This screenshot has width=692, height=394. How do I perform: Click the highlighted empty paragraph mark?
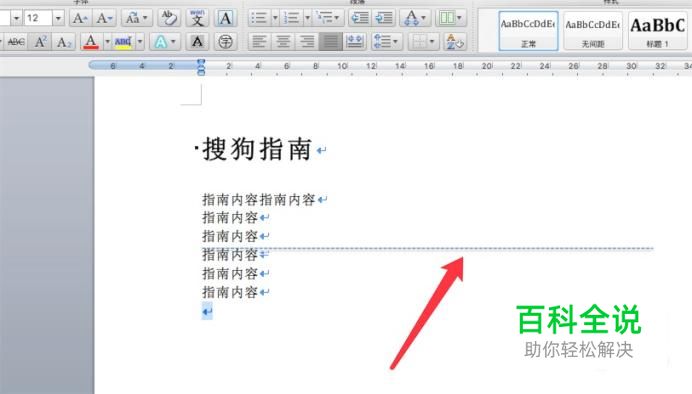207,311
